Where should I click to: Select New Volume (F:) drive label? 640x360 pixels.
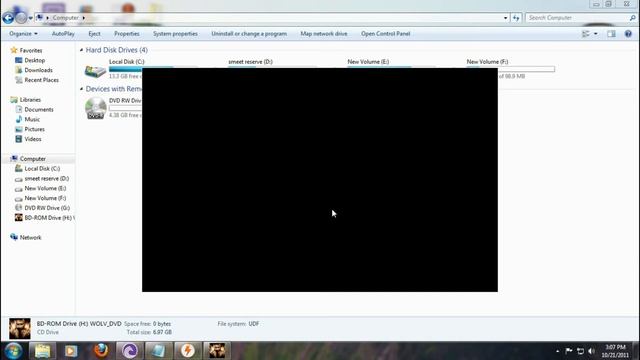(487, 62)
